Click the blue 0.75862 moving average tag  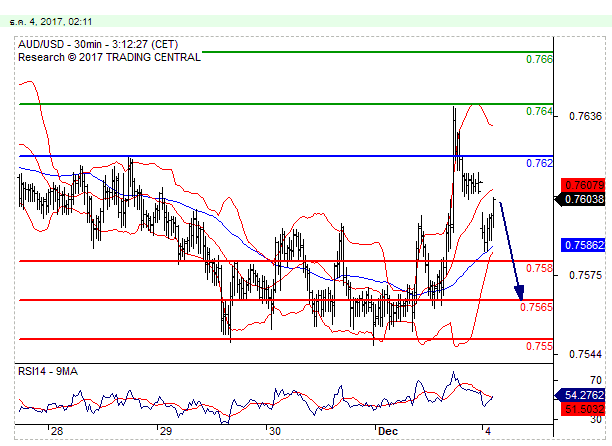tap(583, 245)
